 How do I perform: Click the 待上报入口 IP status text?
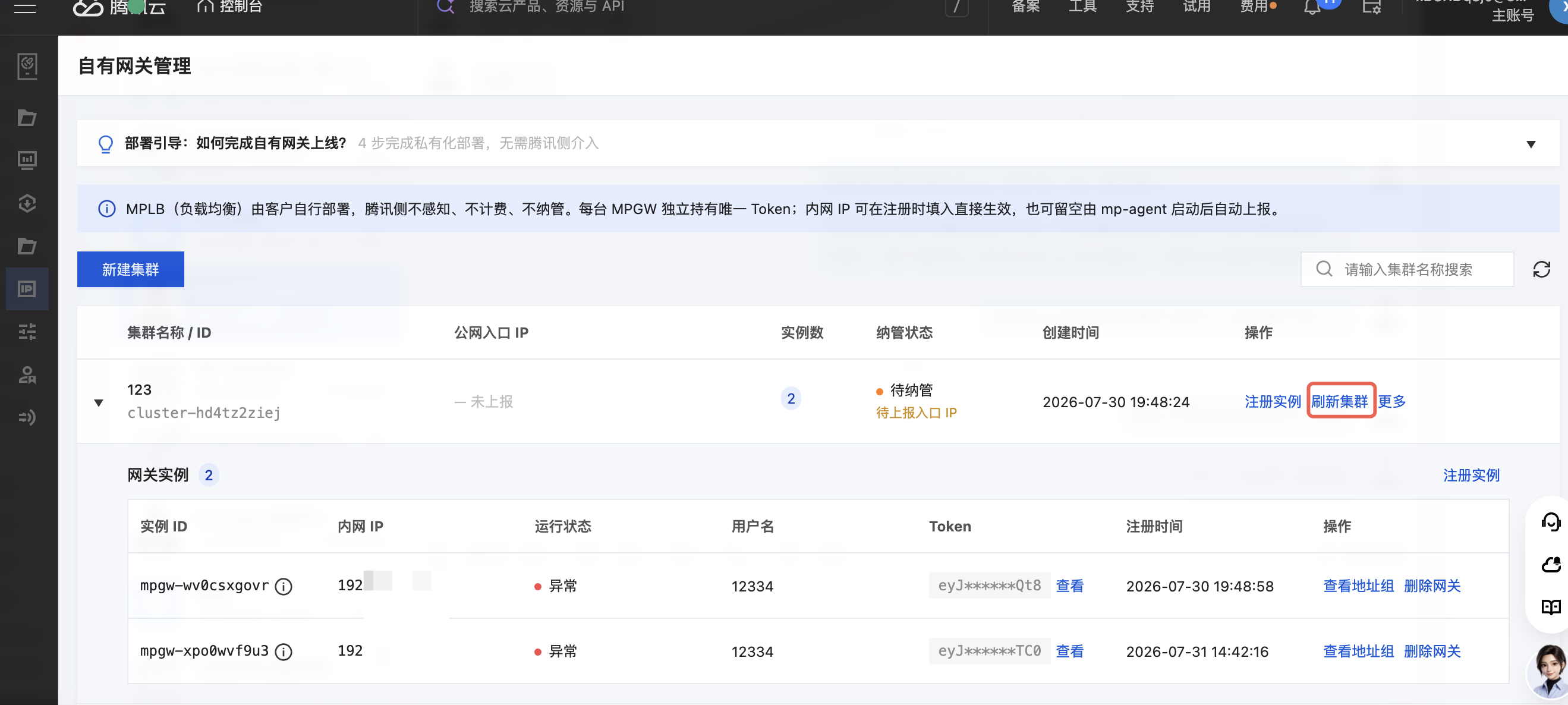[x=916, y=413]
